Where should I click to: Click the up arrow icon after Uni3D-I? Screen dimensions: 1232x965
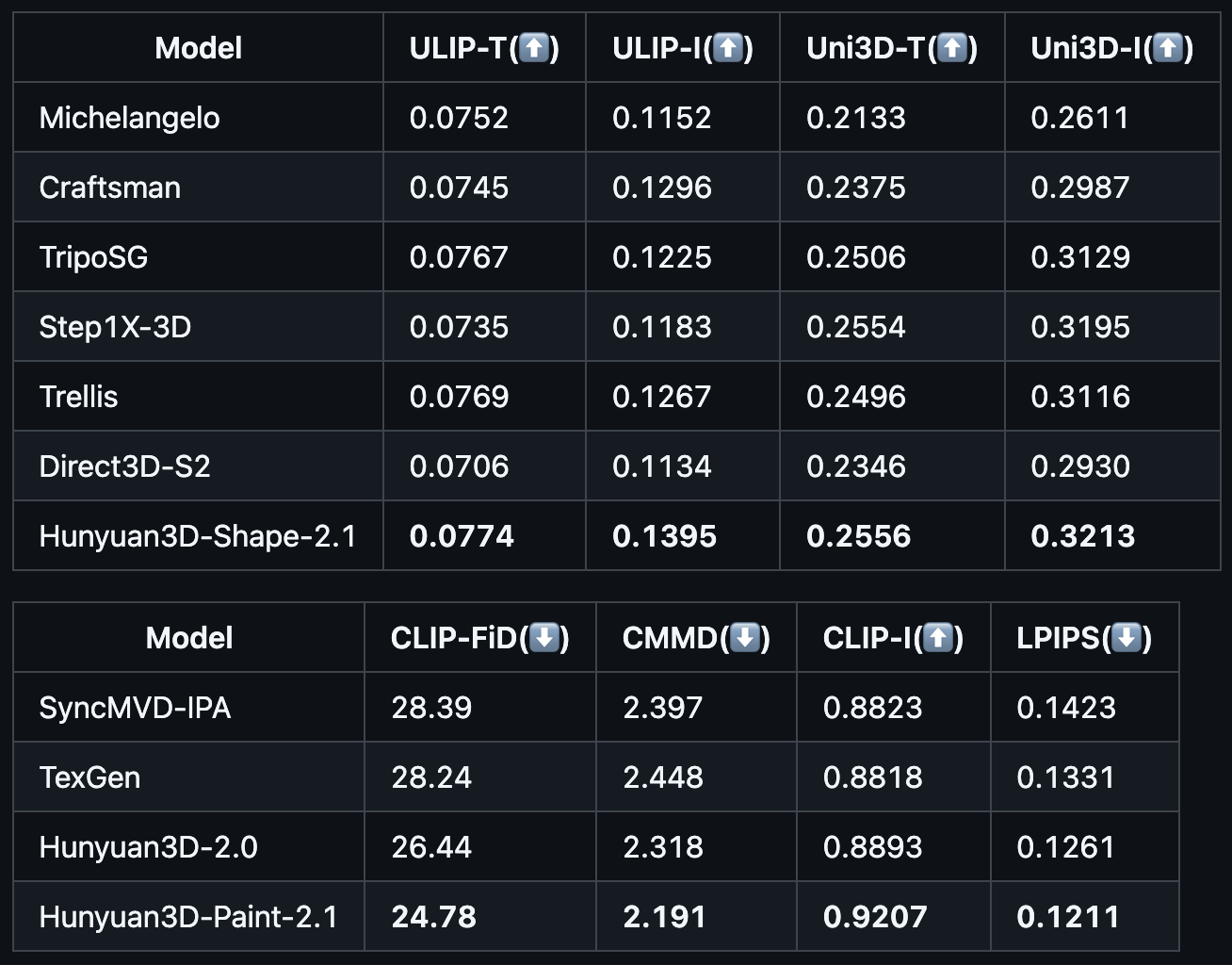1168,48
